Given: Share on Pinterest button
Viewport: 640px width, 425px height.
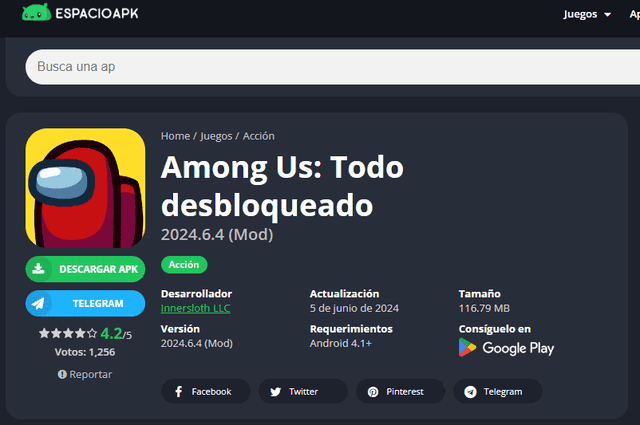Looking at the screenshot, I should 400,392.
